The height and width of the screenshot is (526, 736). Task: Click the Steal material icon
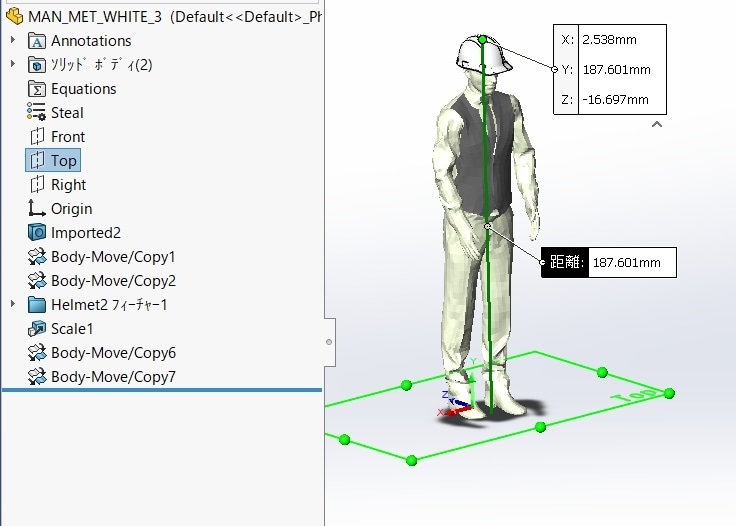[x=36, y=113]
